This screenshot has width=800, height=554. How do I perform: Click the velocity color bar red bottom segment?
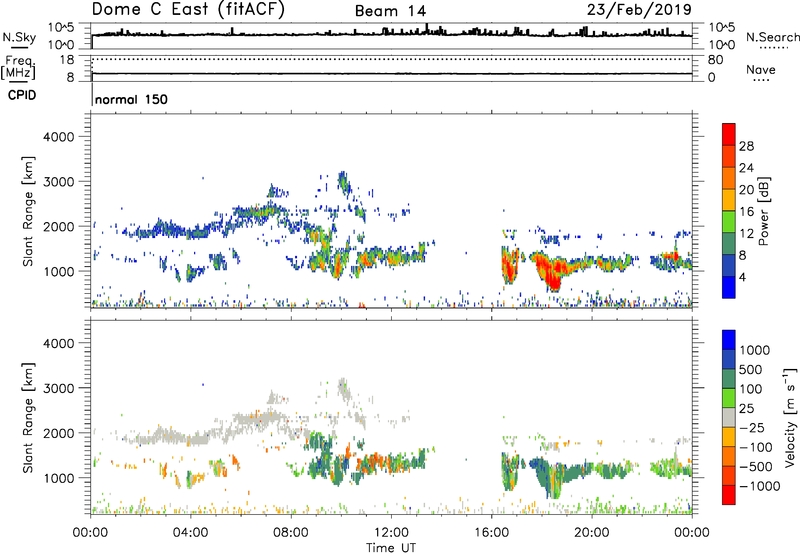[729, 495]
